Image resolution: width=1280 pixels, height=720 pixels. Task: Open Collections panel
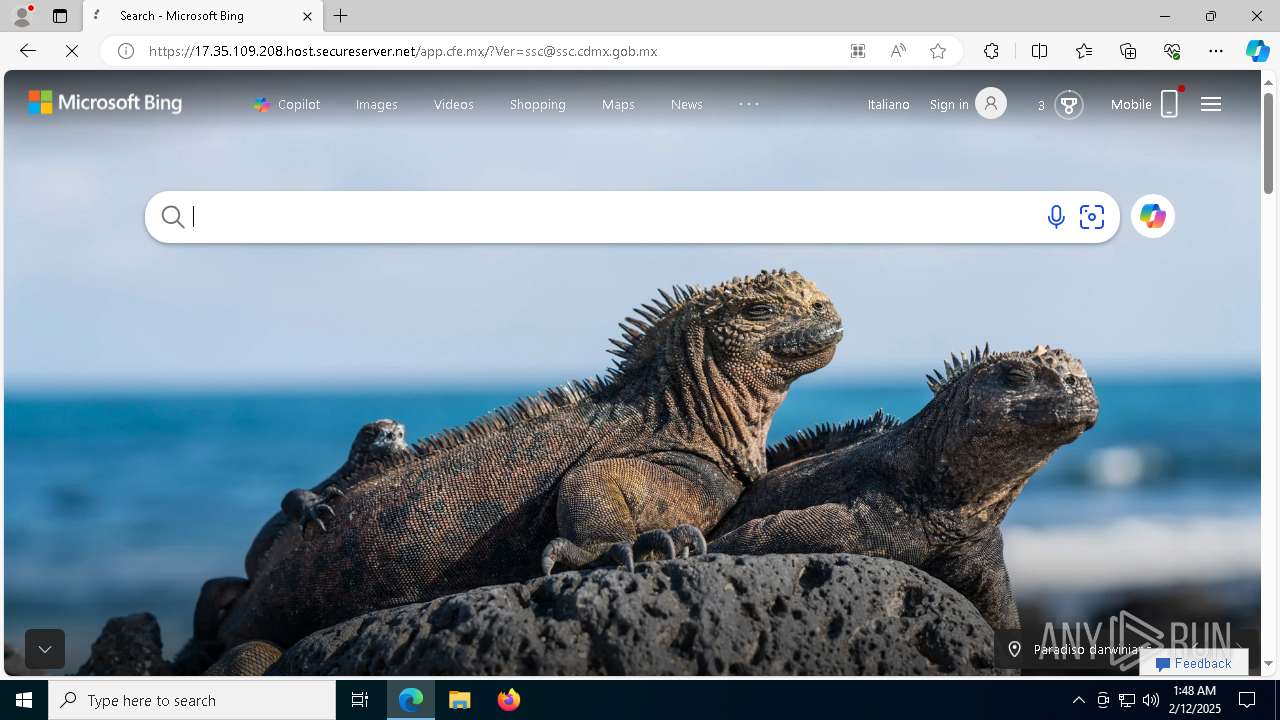point(1128,51)
